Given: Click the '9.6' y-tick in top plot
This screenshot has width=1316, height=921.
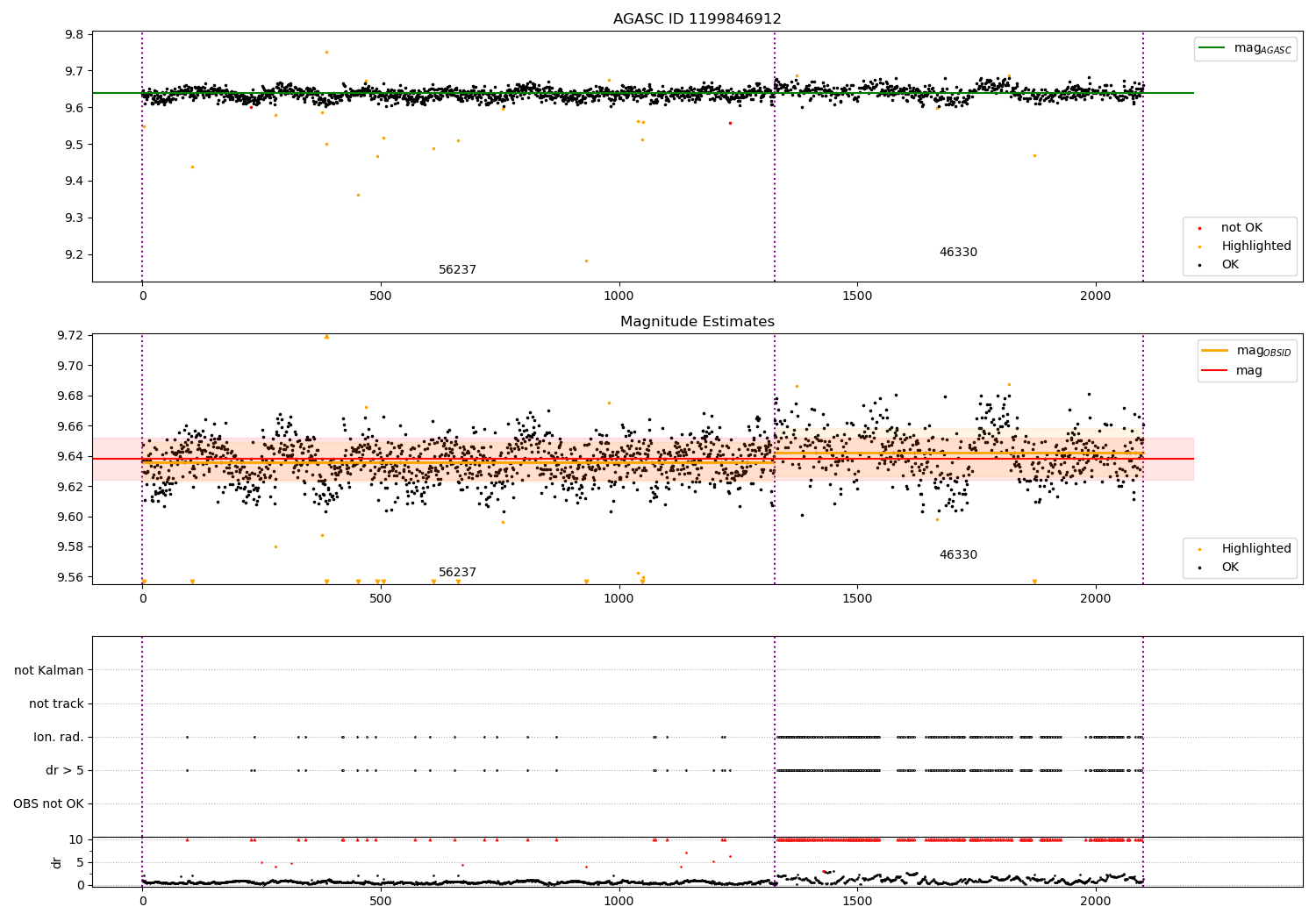Looking at the screenshot, I should [x=75, y=109].
